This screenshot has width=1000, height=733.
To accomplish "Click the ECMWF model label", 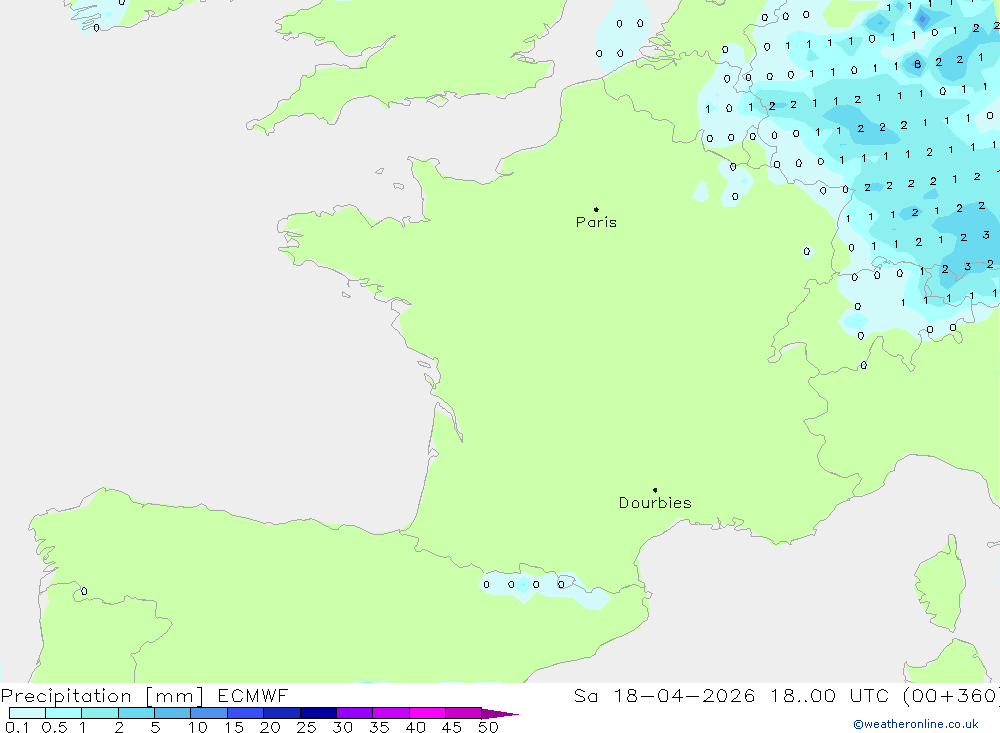I will [x=253, y=696].
